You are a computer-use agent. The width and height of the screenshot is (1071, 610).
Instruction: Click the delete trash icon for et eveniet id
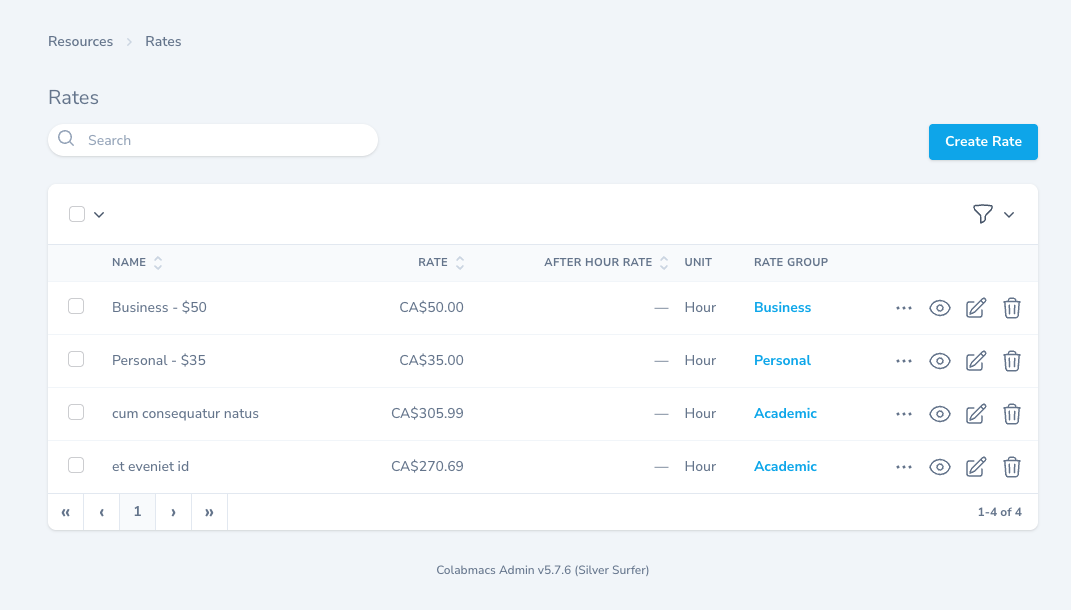click(1011, 466)
